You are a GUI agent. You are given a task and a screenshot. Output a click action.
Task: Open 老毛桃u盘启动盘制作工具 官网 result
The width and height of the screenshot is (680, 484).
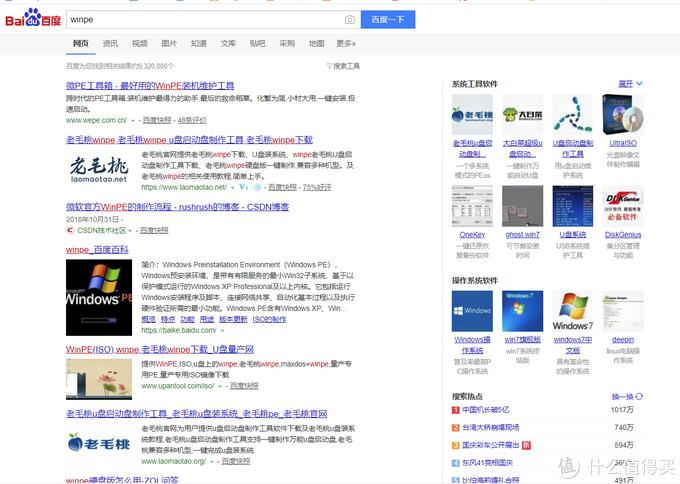[196, 414]
